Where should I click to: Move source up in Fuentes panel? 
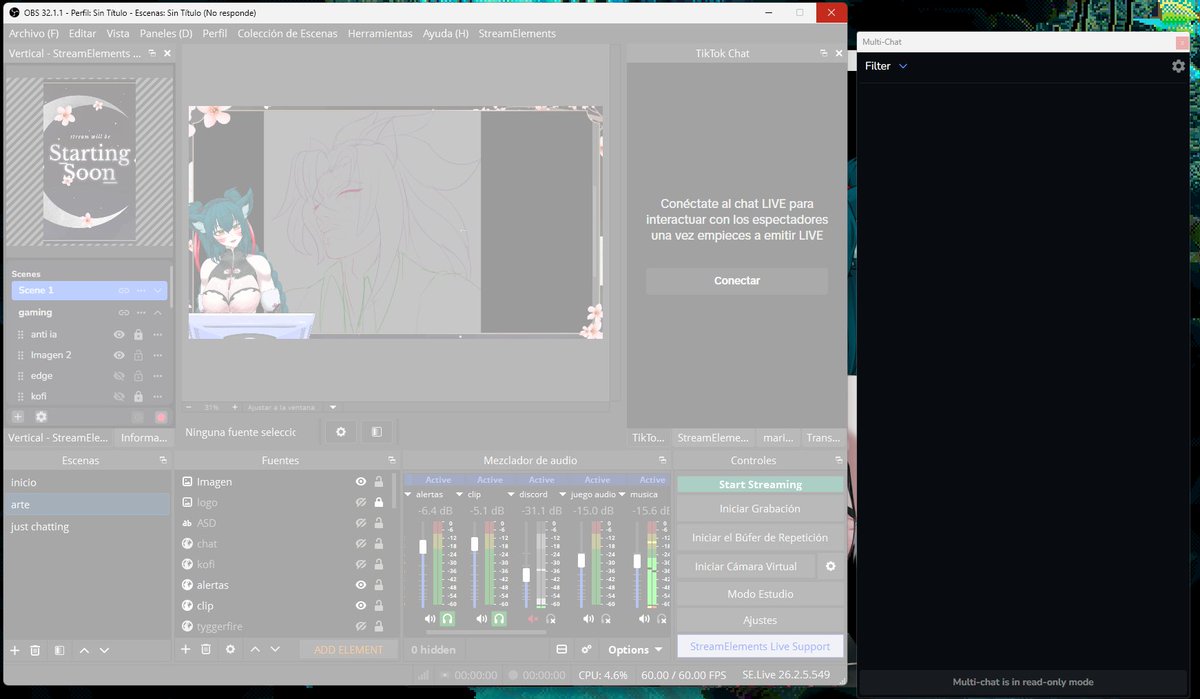click(255, 650)
